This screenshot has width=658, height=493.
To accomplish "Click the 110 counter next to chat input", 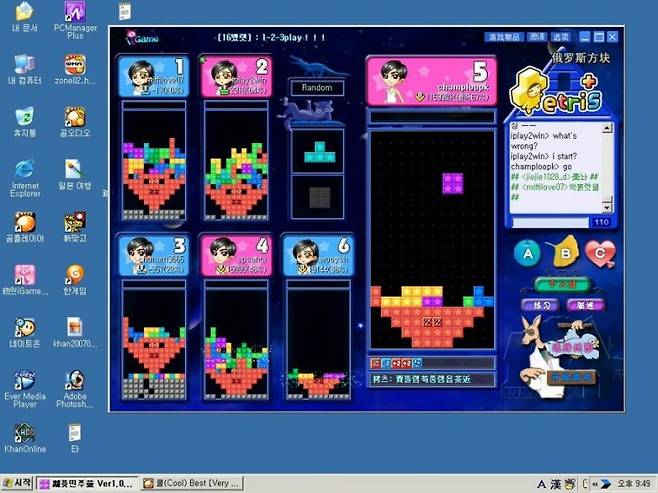I will pyautogui.click(x=602, y=222).
